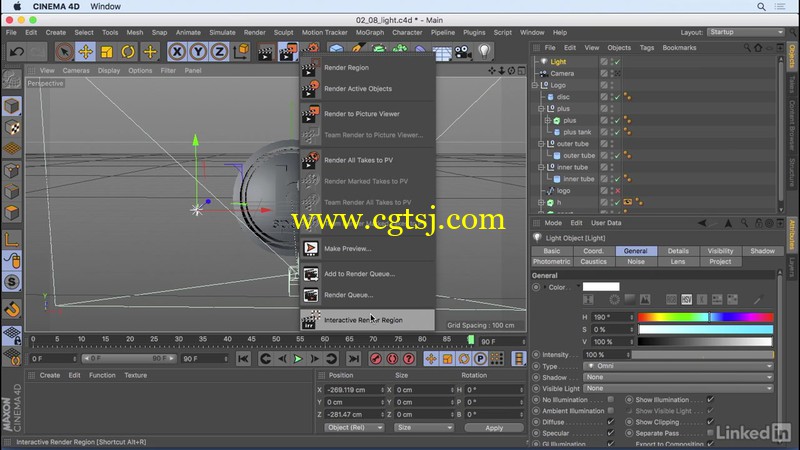Toggle X axis lock
This screenshot has width=800, height=450.
click(177, 52)
